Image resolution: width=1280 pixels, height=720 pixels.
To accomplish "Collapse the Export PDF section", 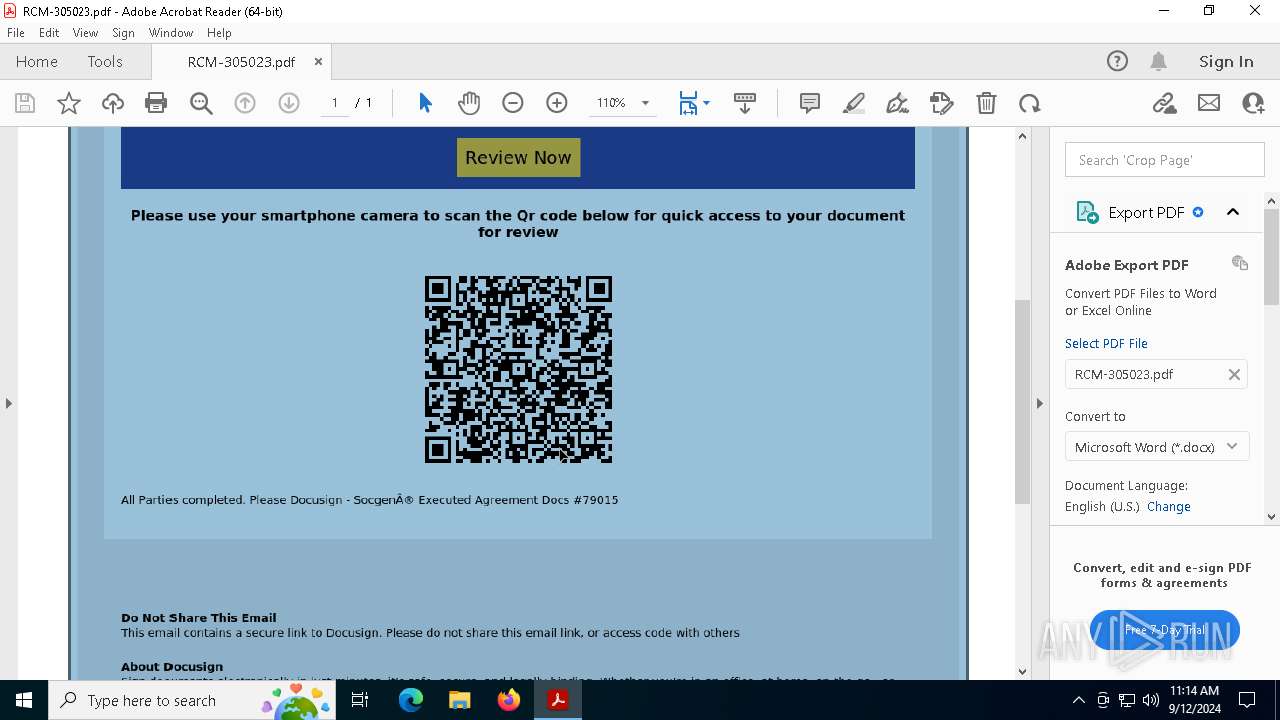I will [x=1233, y=212].
